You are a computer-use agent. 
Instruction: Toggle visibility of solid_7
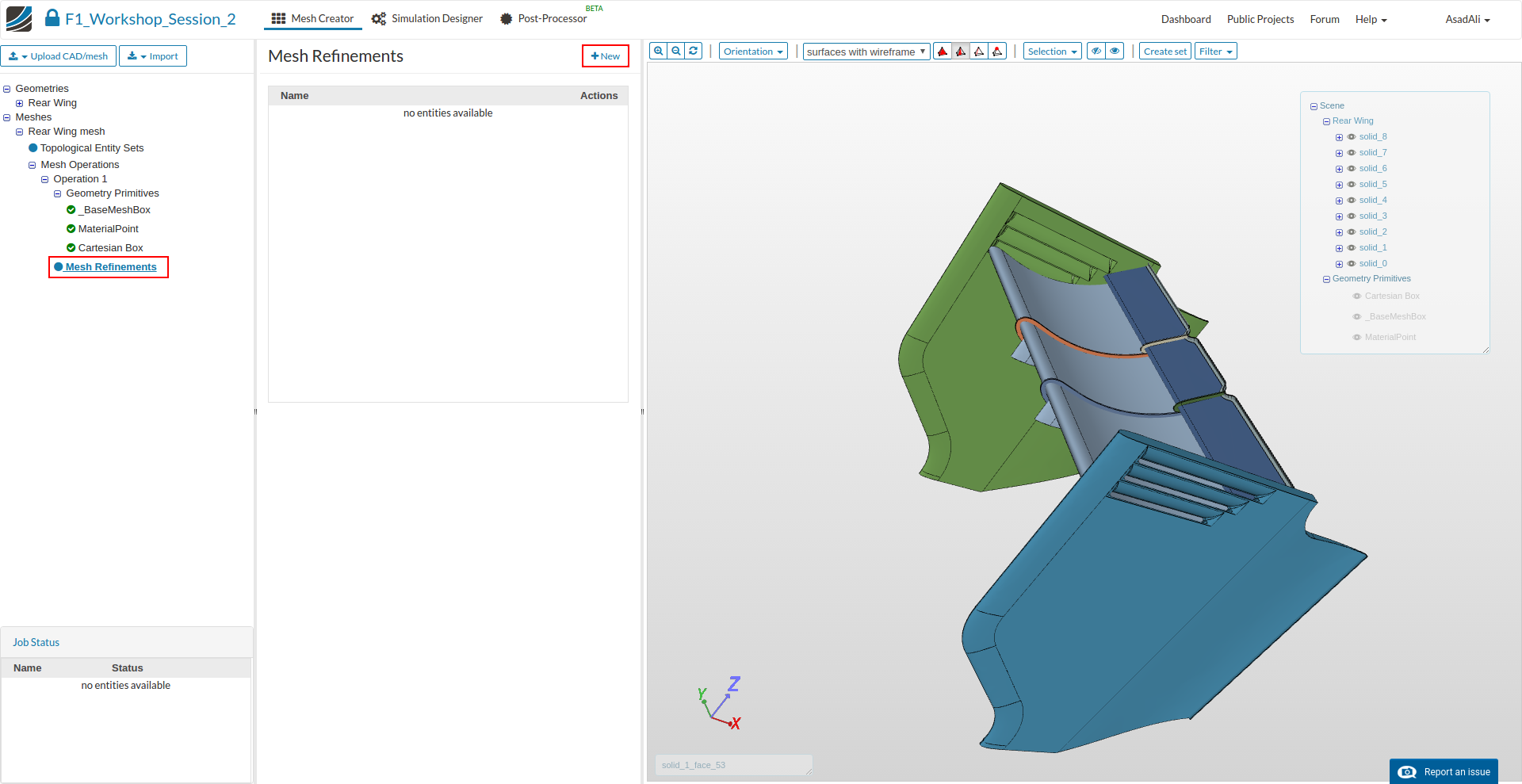point(1352,153)
